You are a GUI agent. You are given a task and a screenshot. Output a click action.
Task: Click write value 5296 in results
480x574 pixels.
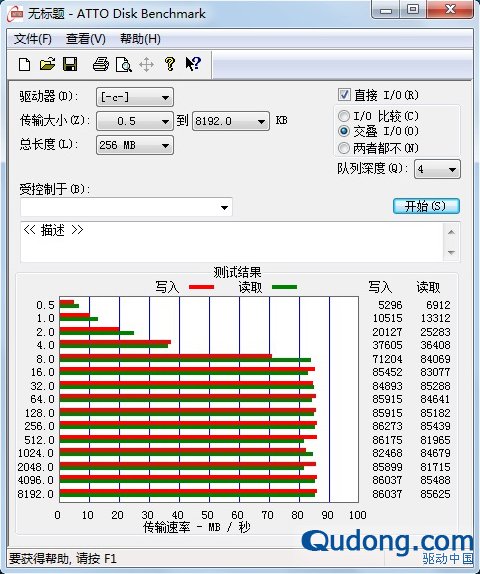pos(390,305)
